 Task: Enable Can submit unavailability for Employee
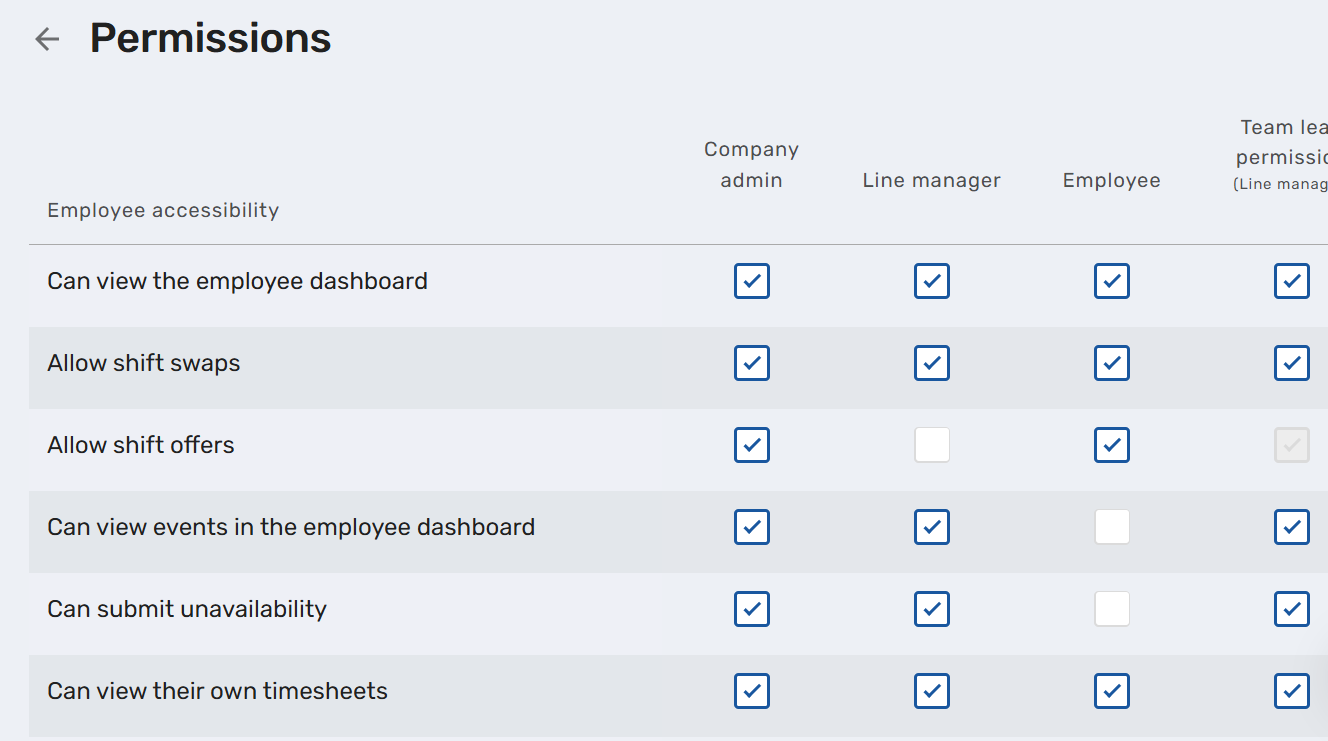(1111, 609)
